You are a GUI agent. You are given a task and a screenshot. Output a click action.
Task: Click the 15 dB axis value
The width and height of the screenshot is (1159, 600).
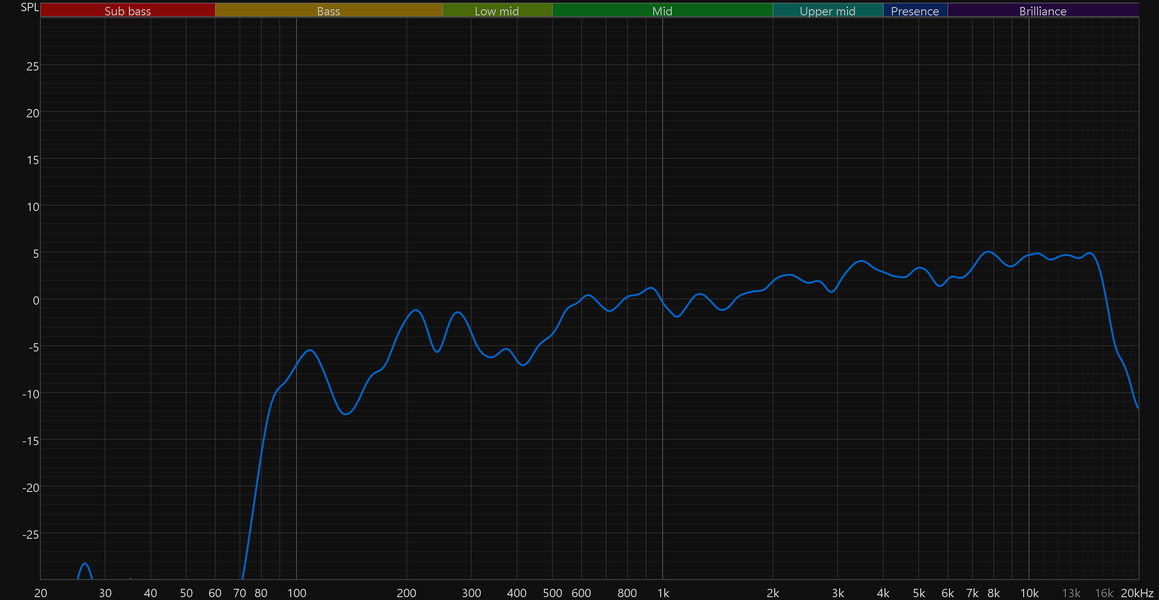[x=33, y=160]
